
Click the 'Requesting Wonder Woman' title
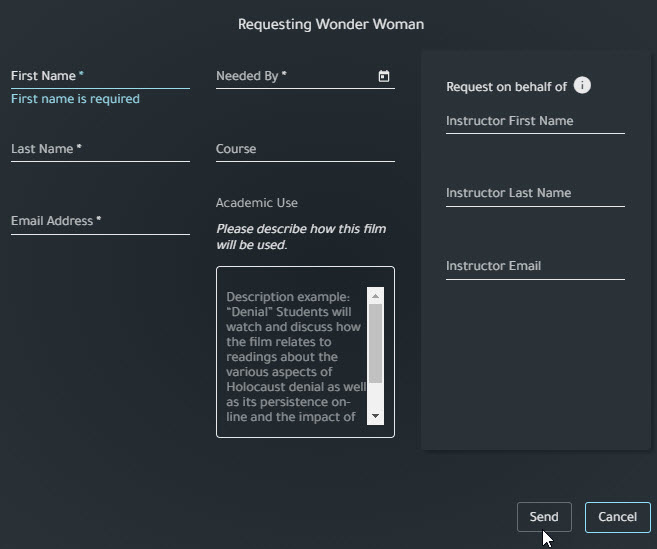pyautogui.click(x=331, y=24)
